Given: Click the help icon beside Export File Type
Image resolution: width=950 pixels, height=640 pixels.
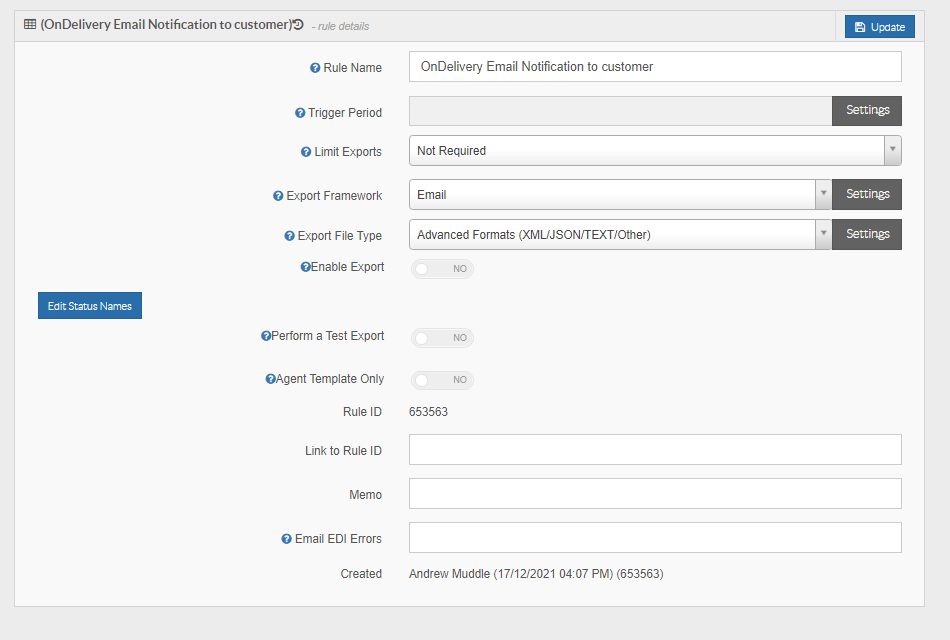Looking at the screenshot, I should pyautogui.click(x=290, y=236).
